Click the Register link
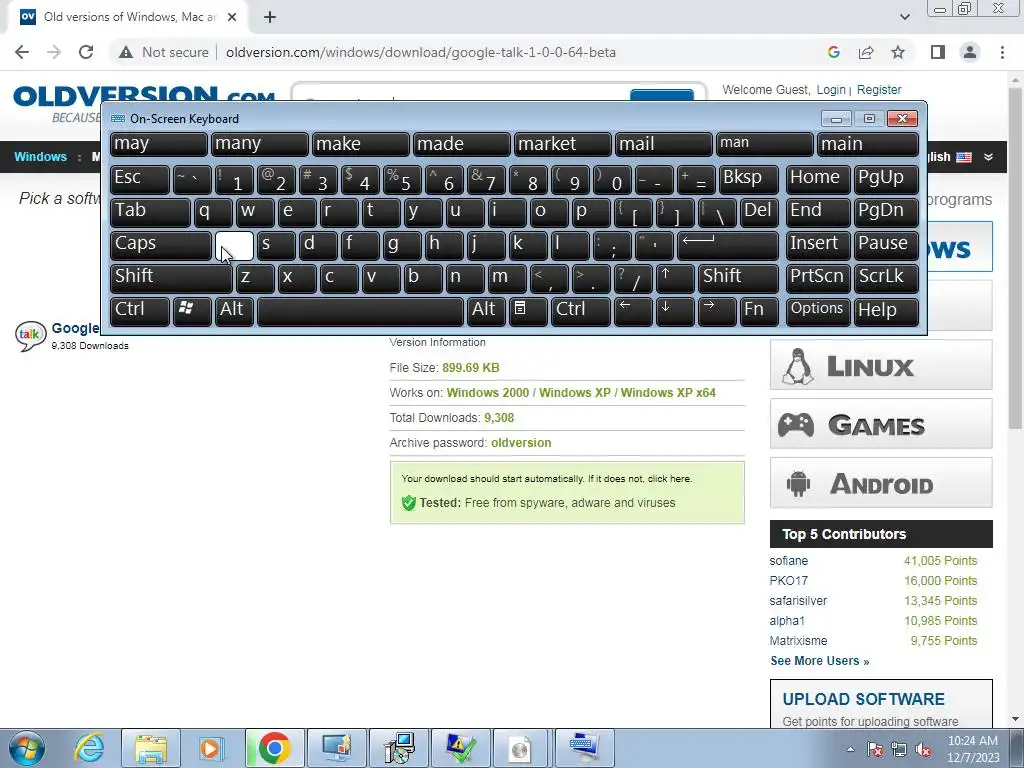The width and height of the screenshot is (1024, 768). tap(879, 89)
